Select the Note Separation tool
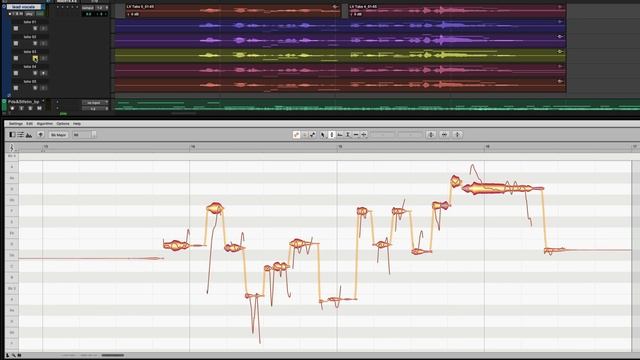640x360 pixels. [x=364, y=134]
